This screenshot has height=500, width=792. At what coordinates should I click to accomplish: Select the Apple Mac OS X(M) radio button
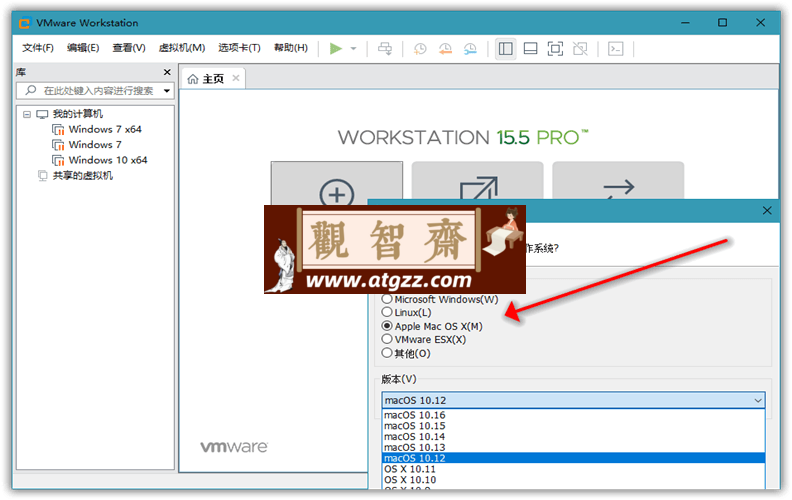387,326
